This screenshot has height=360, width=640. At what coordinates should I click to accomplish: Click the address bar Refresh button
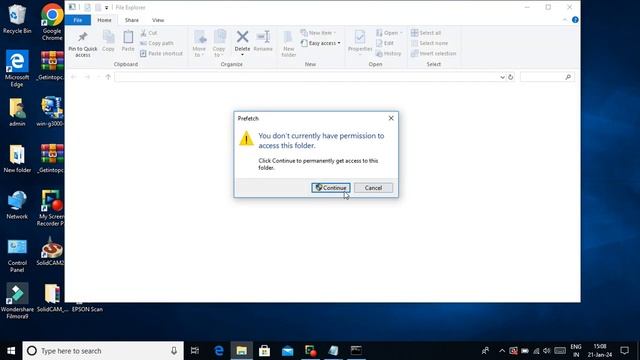511,77
